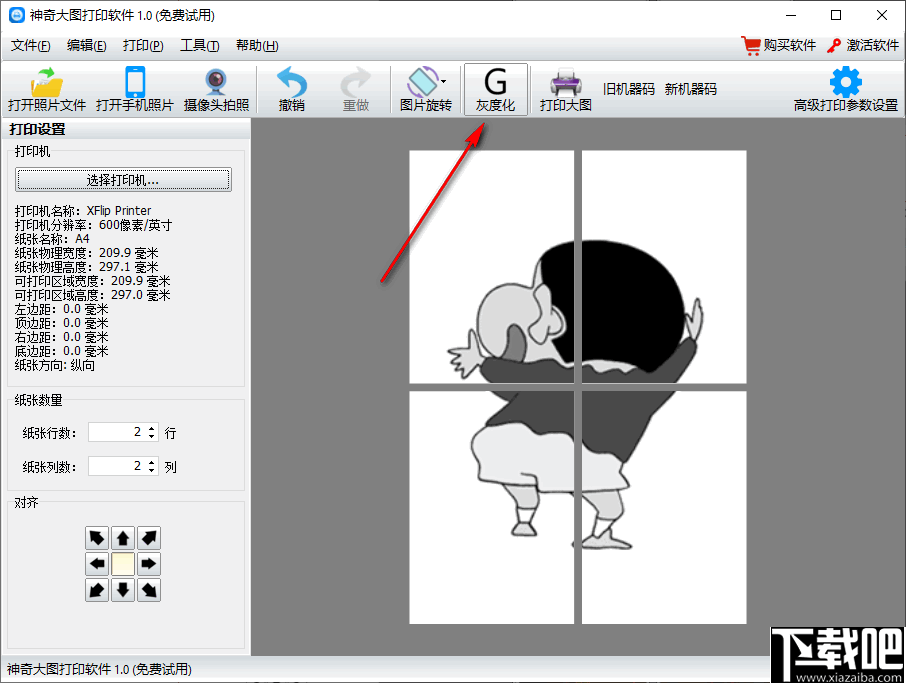
Task: Open the 工具(T) menu
Action: (x=200, y=45)
